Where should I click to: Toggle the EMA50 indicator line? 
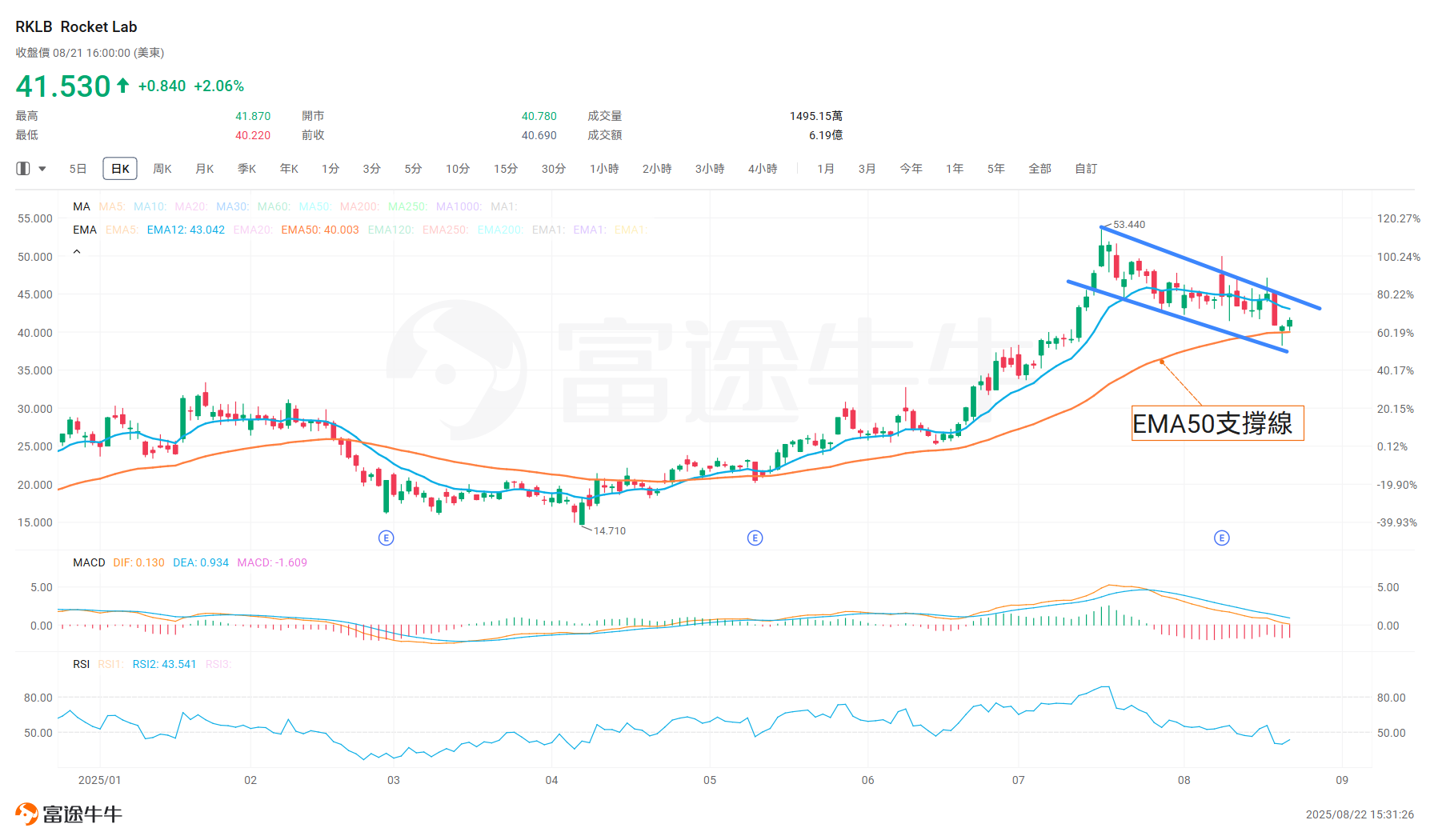point(319,230)
